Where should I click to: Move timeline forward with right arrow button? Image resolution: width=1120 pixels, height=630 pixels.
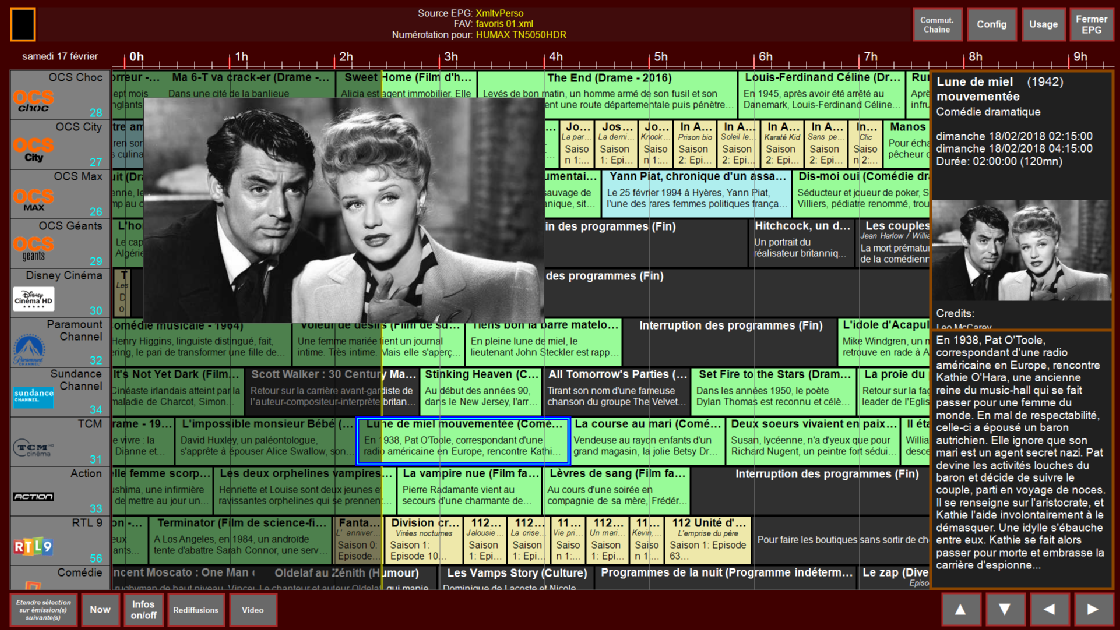pos(1092,609)
